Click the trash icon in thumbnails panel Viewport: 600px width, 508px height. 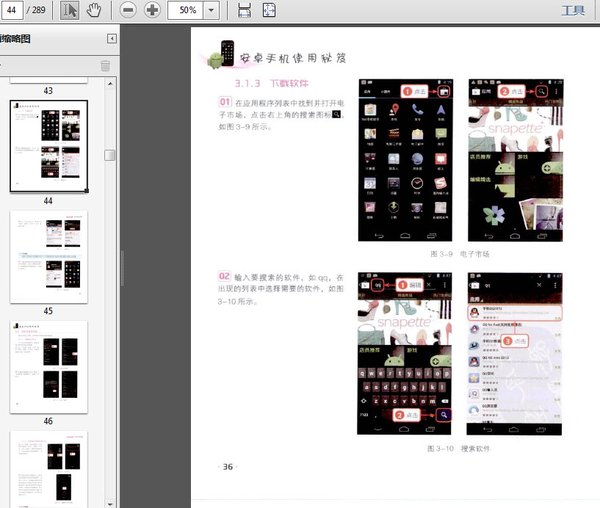[105, 66]
